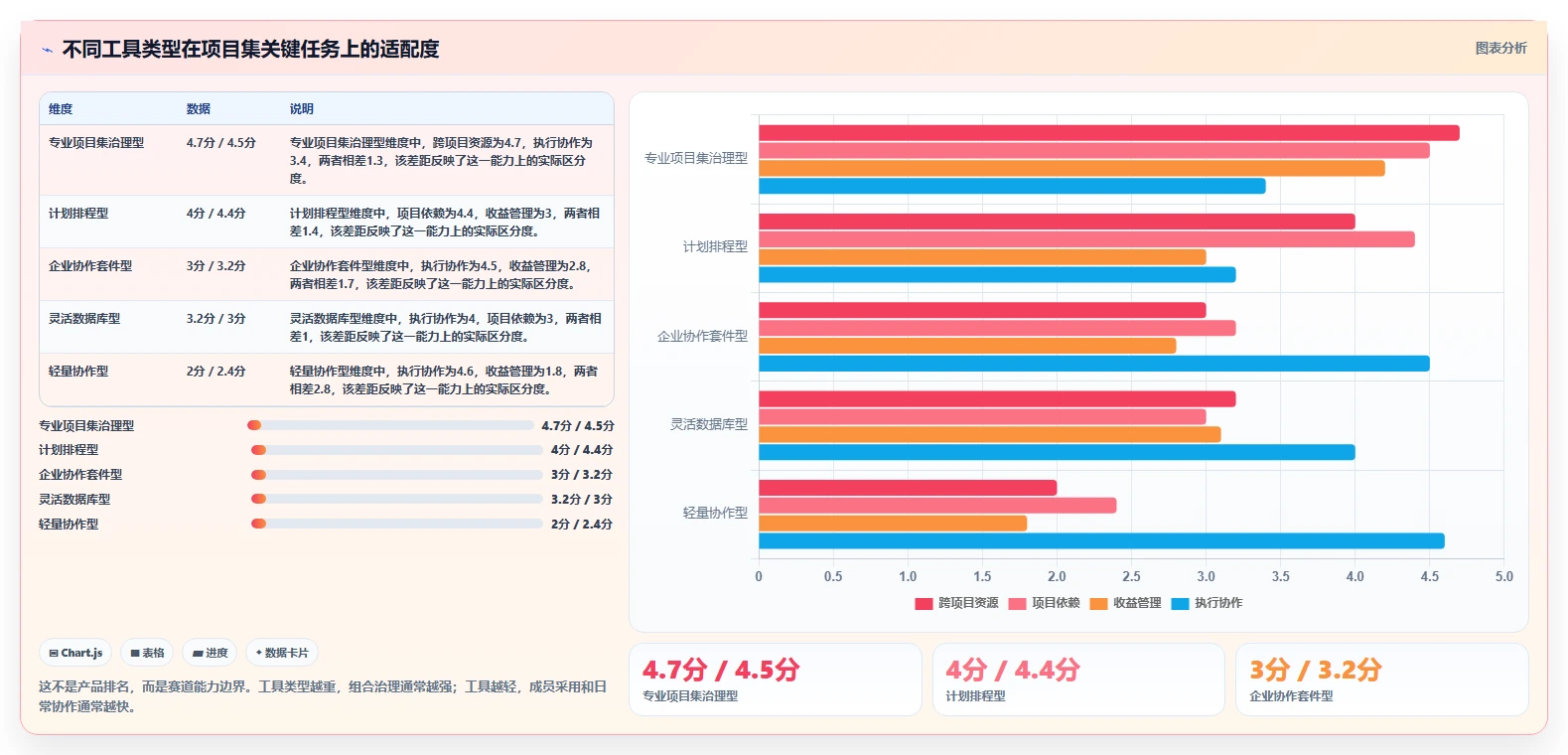Click the blue icon beside the page title
Viewport: 1568px width, 755px height.
click(x=47, y=50)
